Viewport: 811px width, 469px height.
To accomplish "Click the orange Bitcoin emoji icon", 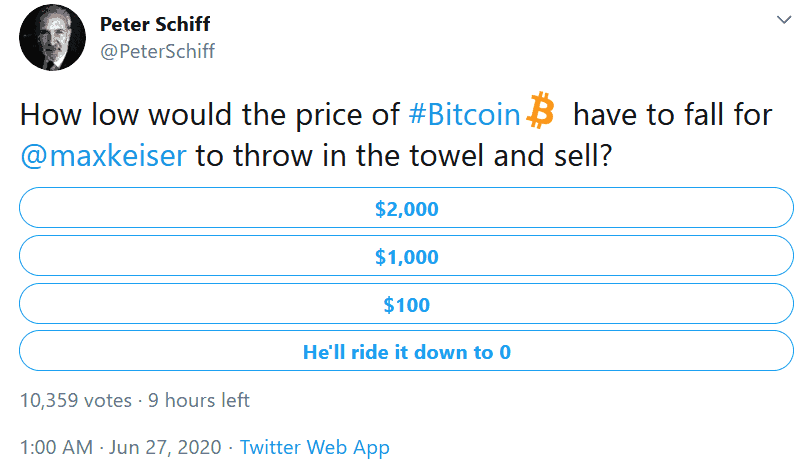I will click(540, 110).
